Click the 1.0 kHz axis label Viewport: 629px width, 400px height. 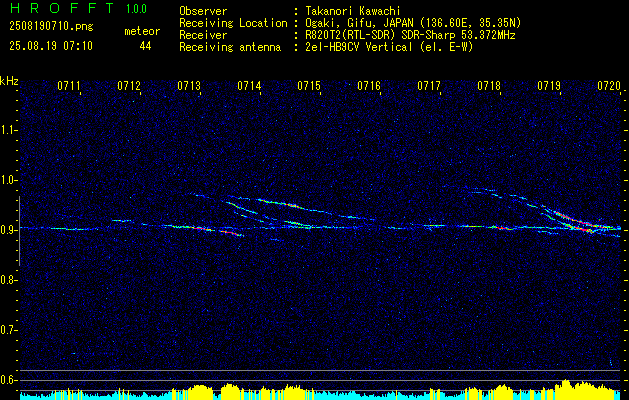pos(8,180)
